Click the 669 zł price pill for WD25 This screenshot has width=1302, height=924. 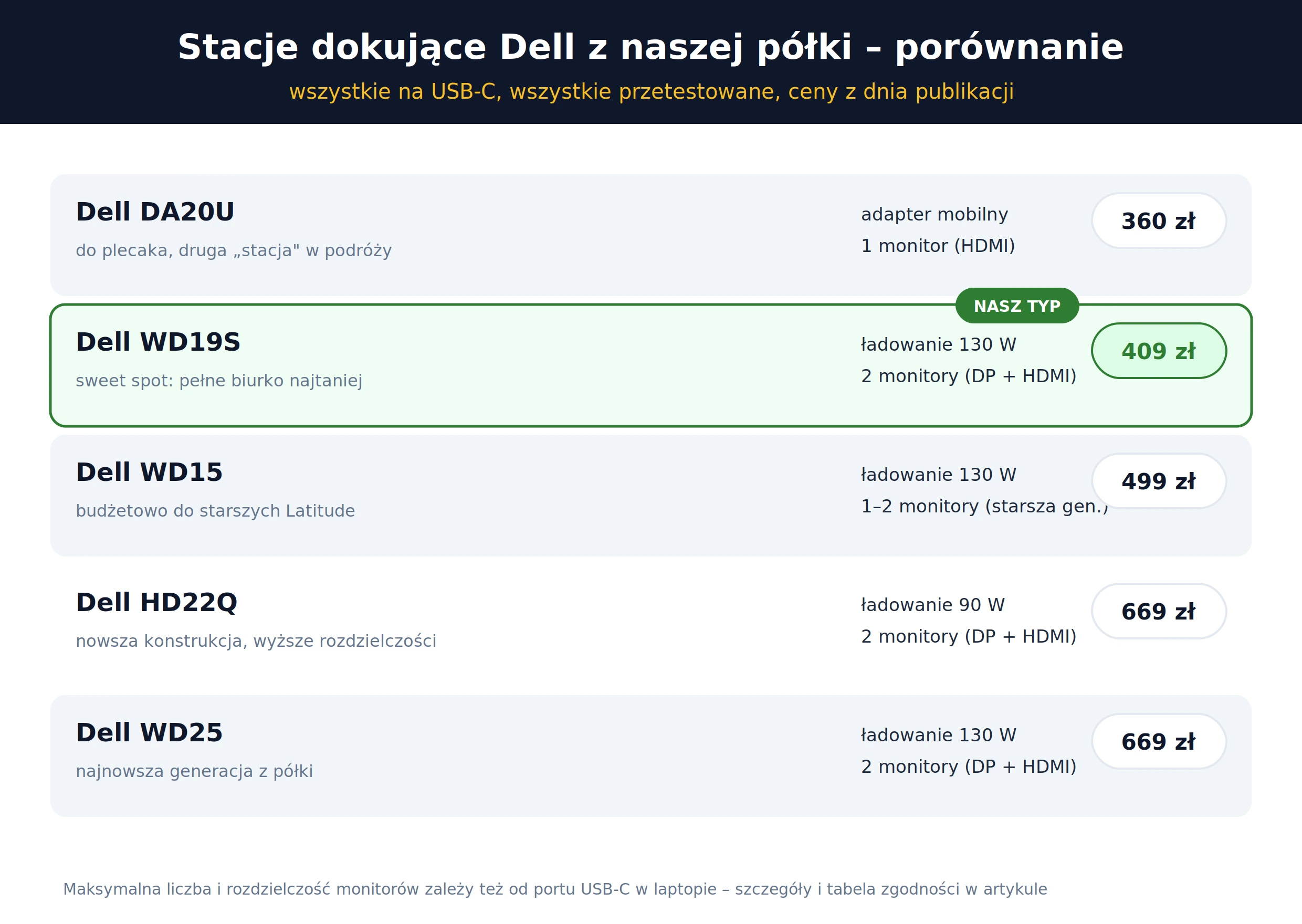(1159, 741)
